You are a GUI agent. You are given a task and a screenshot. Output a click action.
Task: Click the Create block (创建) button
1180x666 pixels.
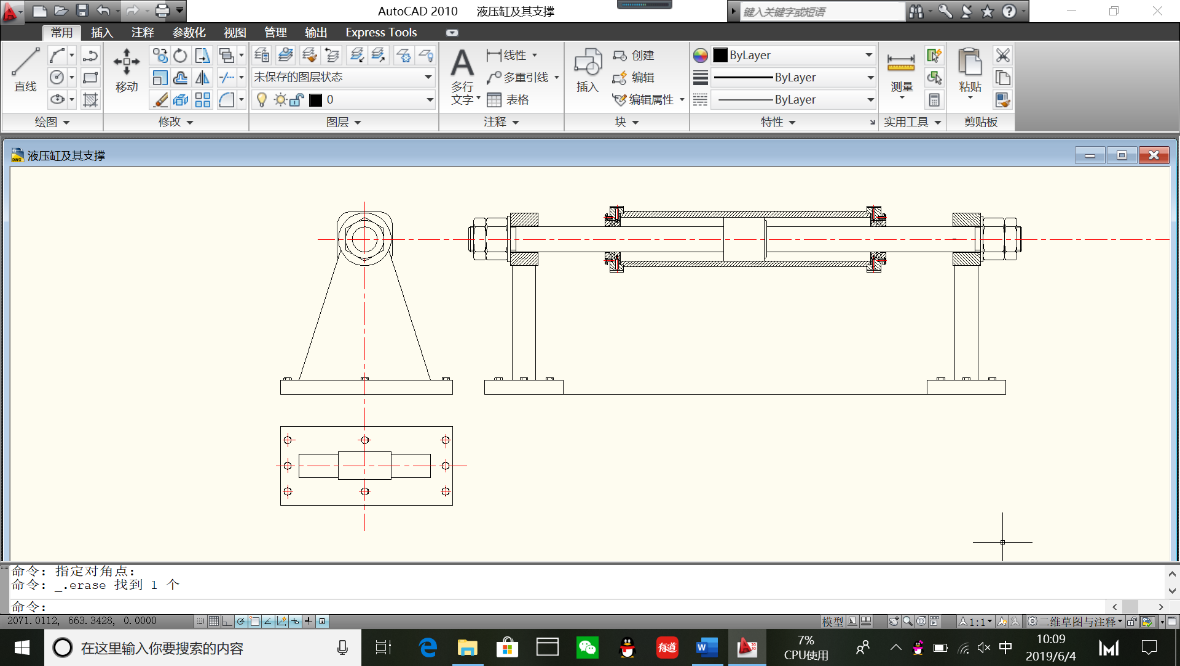coord(633,55)
